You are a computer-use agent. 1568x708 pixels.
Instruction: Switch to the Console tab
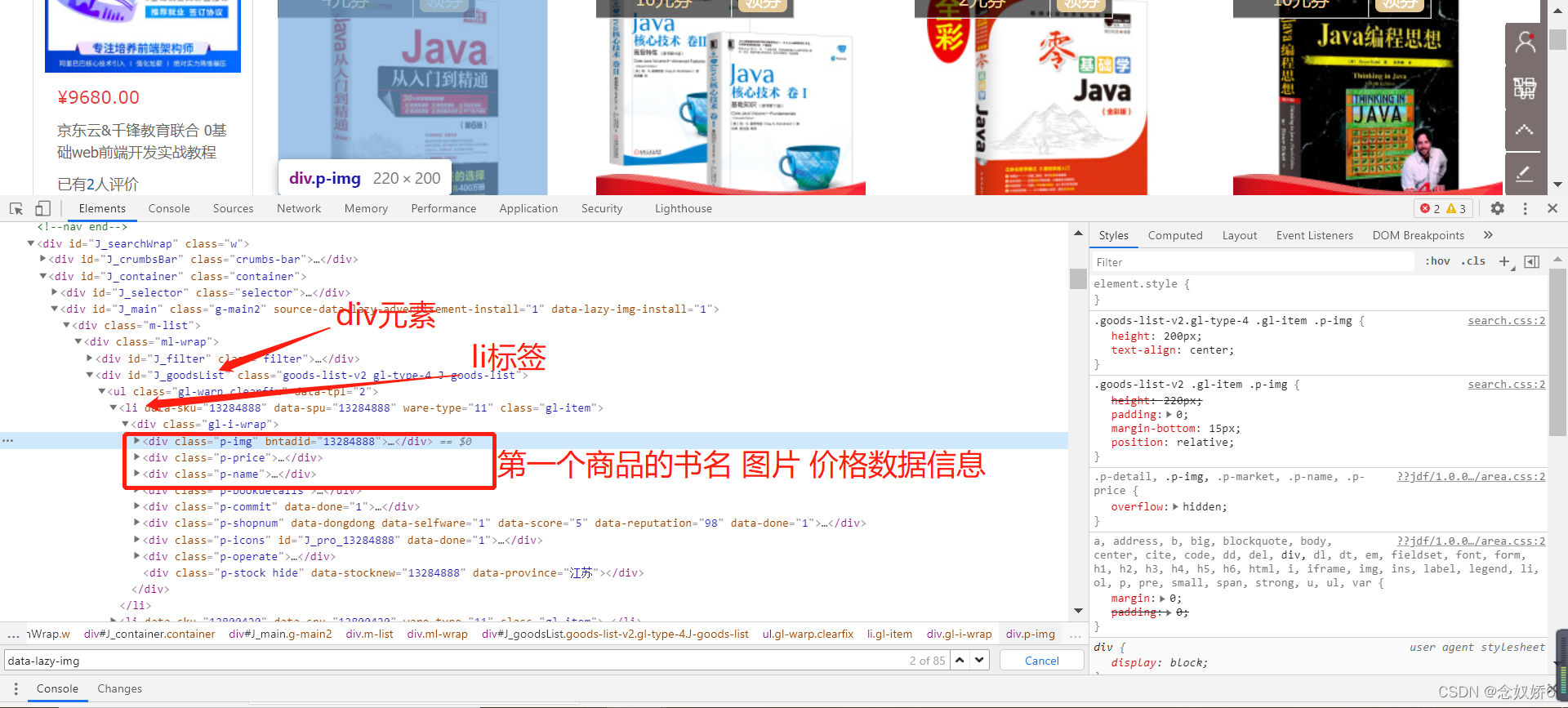(x=169, y=208)
